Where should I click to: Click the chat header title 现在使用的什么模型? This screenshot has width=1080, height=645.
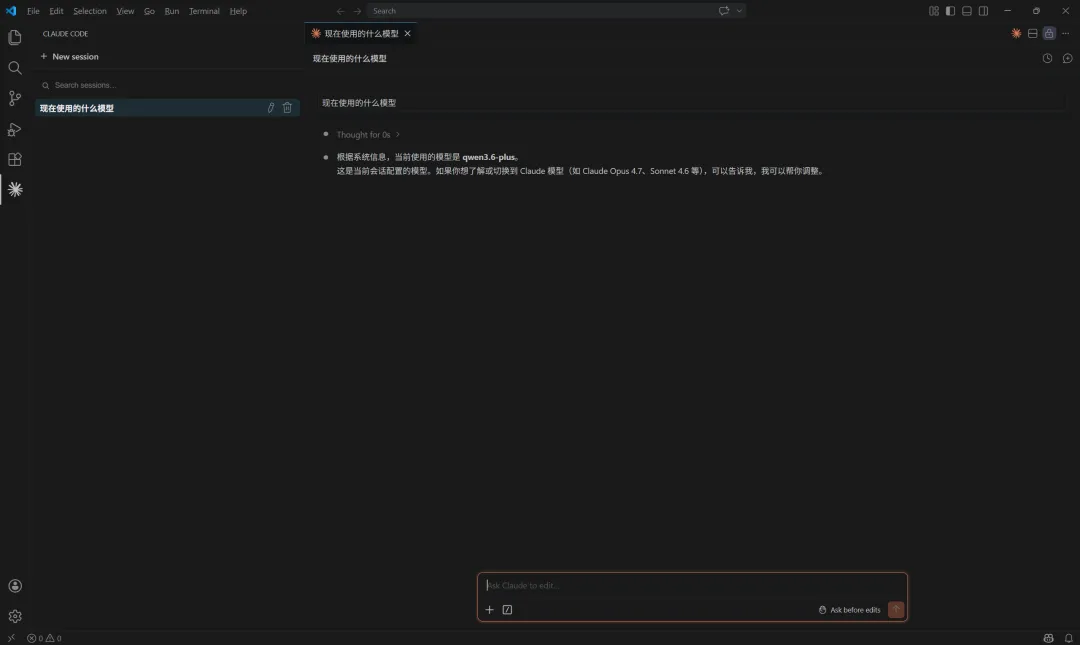[x=349, y=59]
